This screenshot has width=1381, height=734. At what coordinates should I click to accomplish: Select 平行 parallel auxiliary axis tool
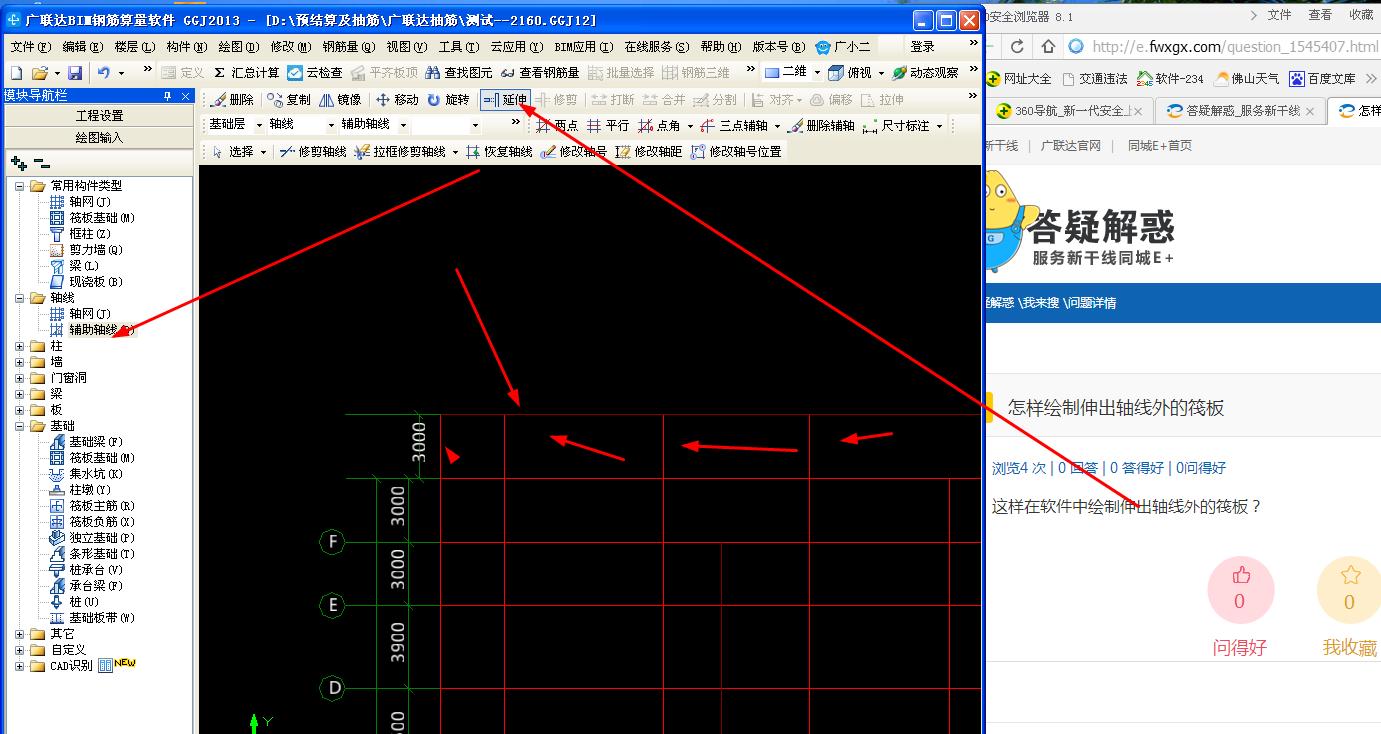608,125
